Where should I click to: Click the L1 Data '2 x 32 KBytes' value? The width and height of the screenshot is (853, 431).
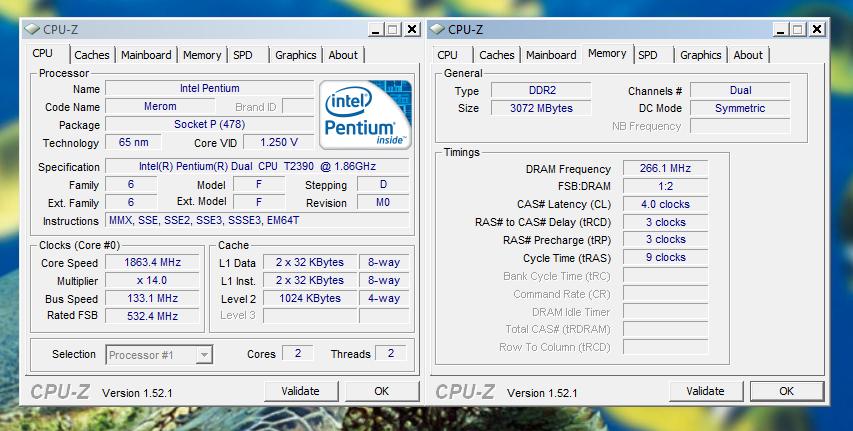pyautogui.click(x=310, y=262)
